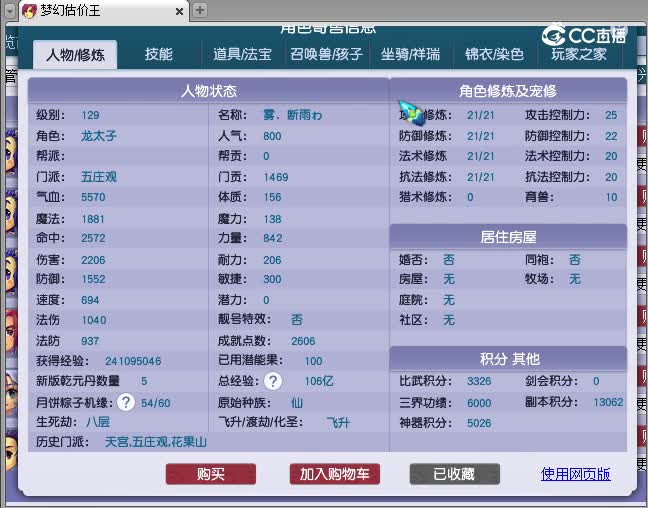The image size is (648, 508).
Task: Close the 梦幻估价王 browser tab
Action: click(179, 12)
